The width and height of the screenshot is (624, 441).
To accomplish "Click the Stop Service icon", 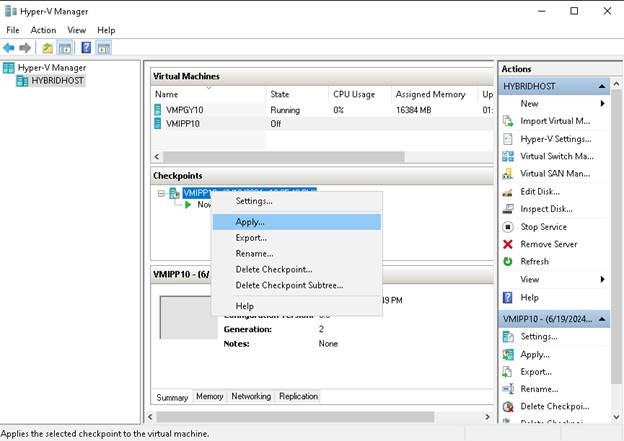I will tap(508, 227).
